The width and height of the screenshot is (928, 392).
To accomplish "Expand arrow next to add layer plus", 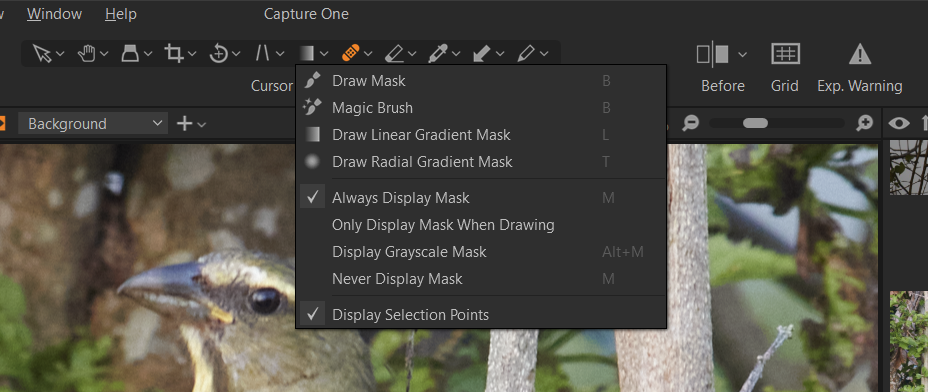I will [x=202, y=124].
